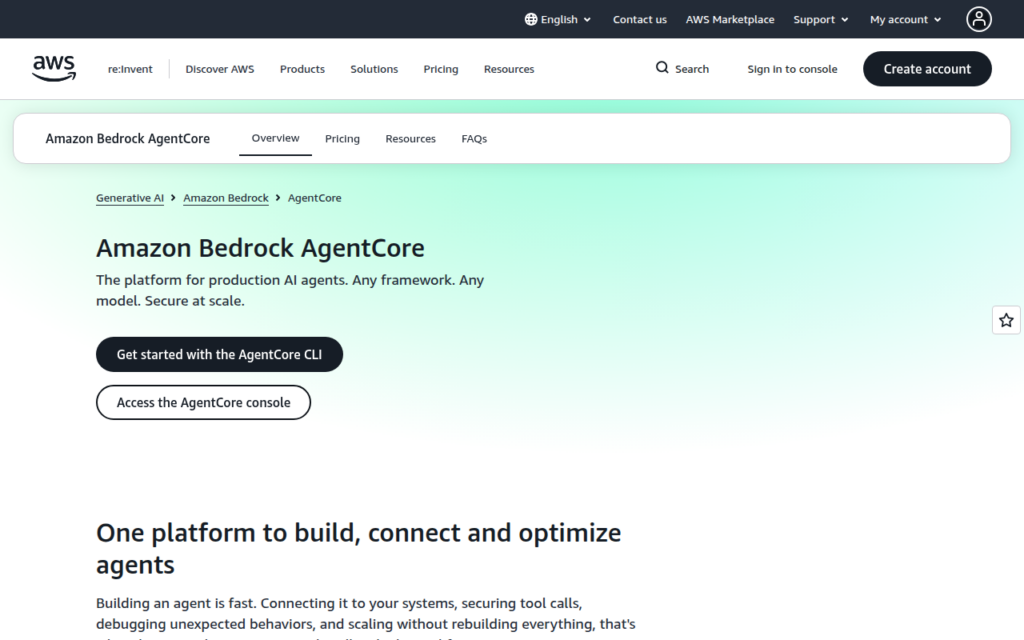This screenshot has width=1024, height=640.
Task: Open the re:Invent nav item
Action: point(130,69)
